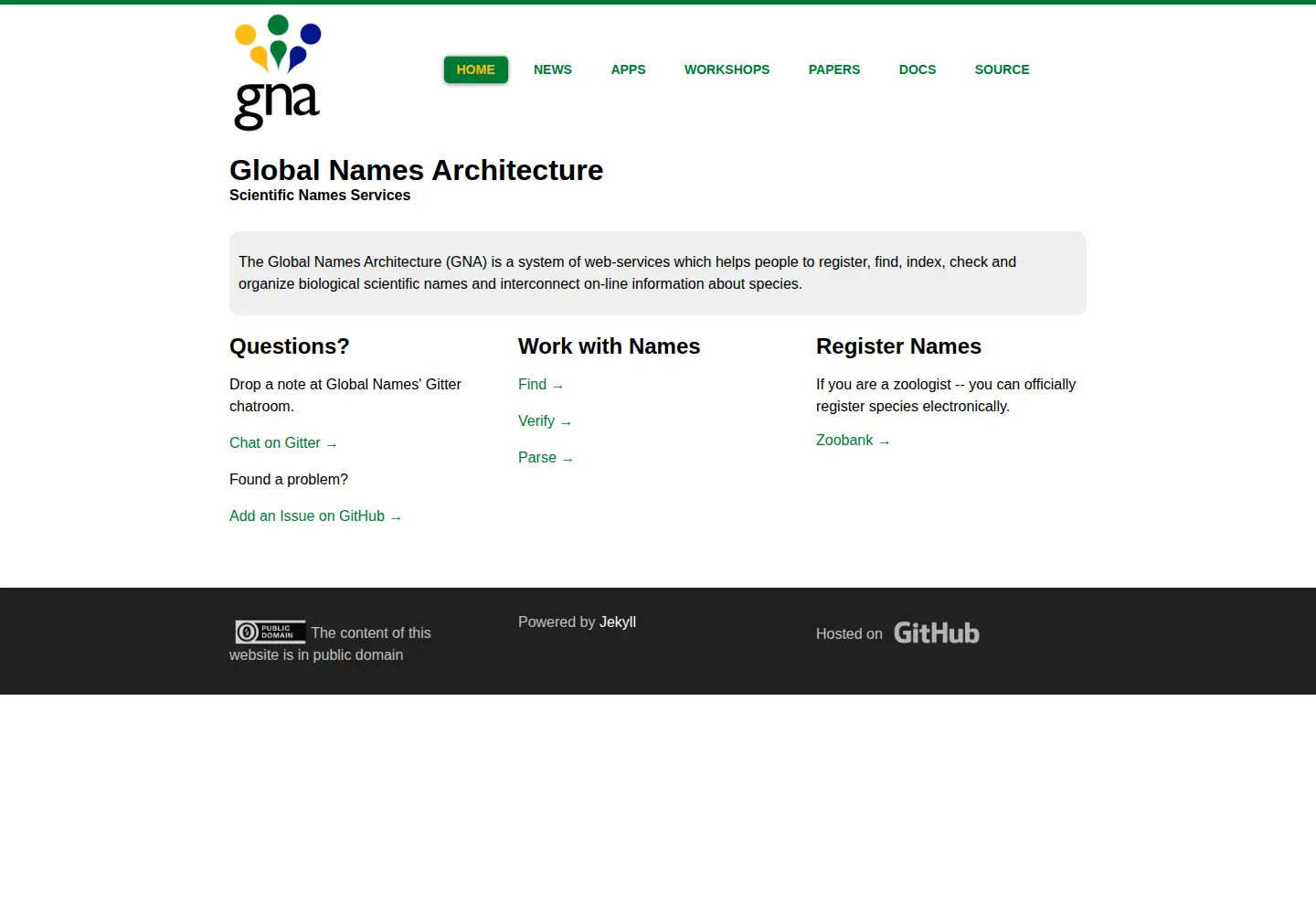The width and height of the screenshot is (1316, 914).
Task: Navigate to Workshops
Action: 727,69
